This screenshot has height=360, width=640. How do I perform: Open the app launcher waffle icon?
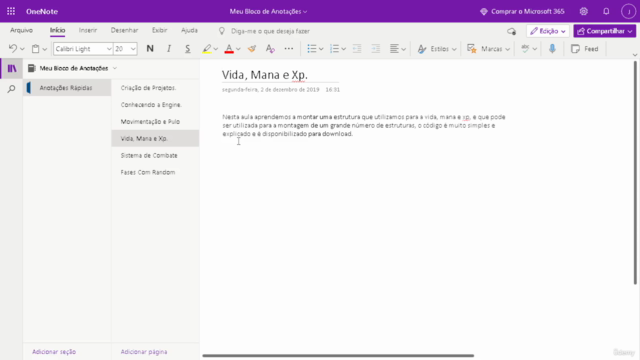pos(11,11)
